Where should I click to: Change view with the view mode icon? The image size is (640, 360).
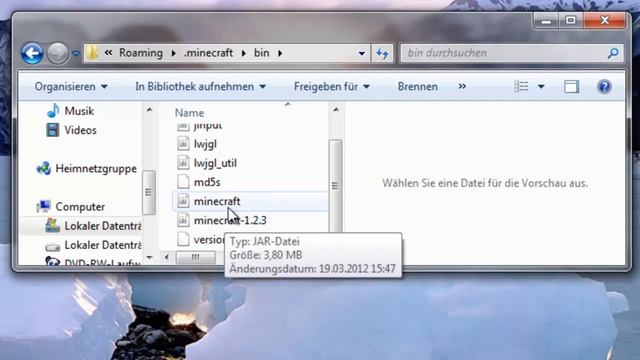[x=521, y=87]
